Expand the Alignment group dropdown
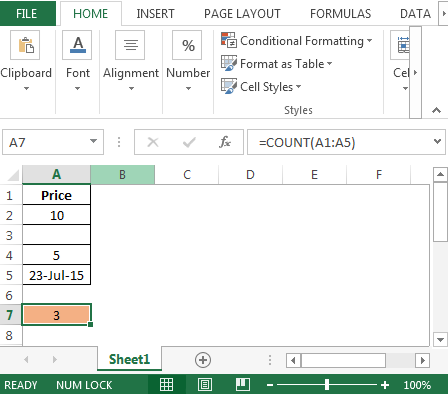The height and width of the screenshot is (394, 448). point(131,89)
